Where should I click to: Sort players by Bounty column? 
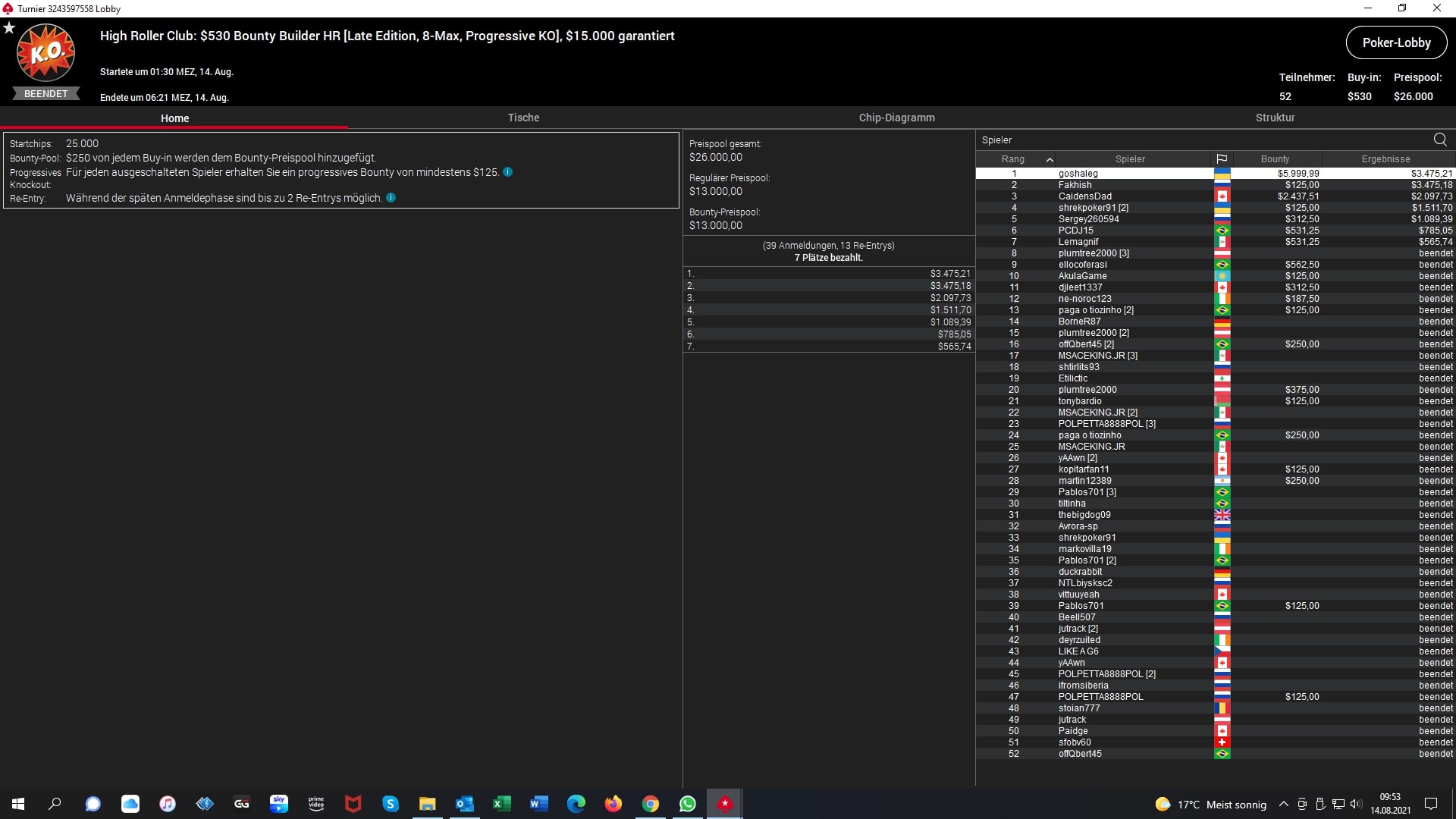[1275, 159]
